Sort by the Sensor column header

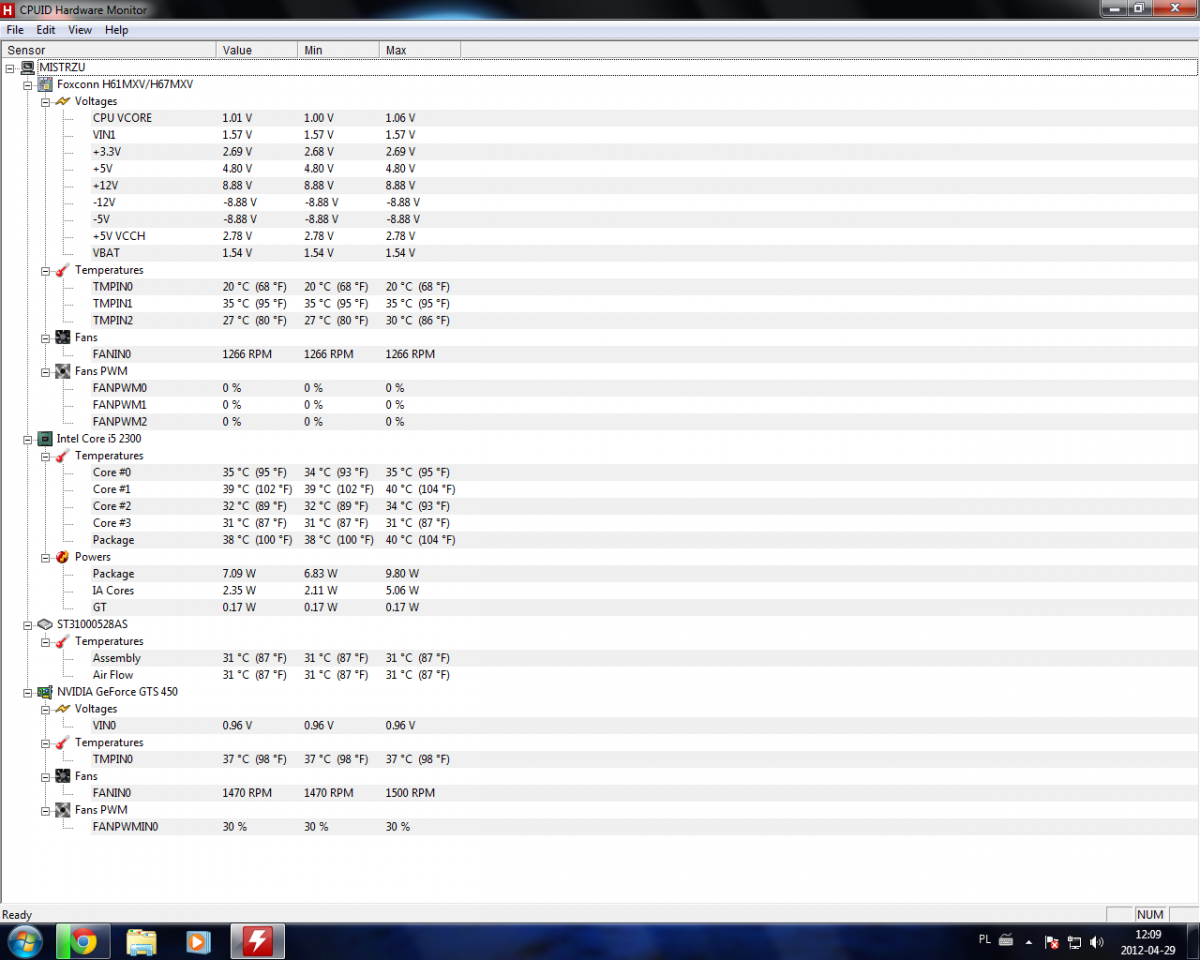[x=108, y=50]
